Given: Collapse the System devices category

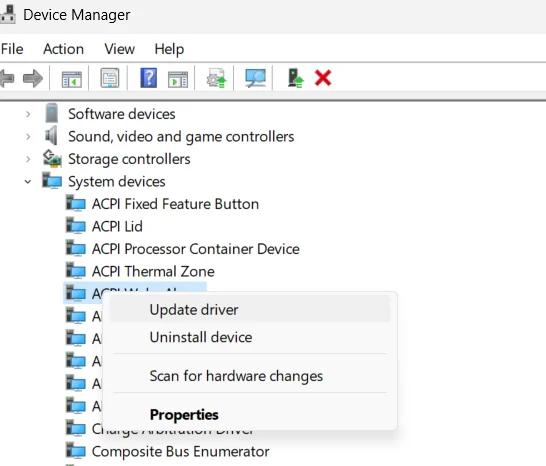Looking at the screenshot, I should pyautogui.click(x=28, y=181).
